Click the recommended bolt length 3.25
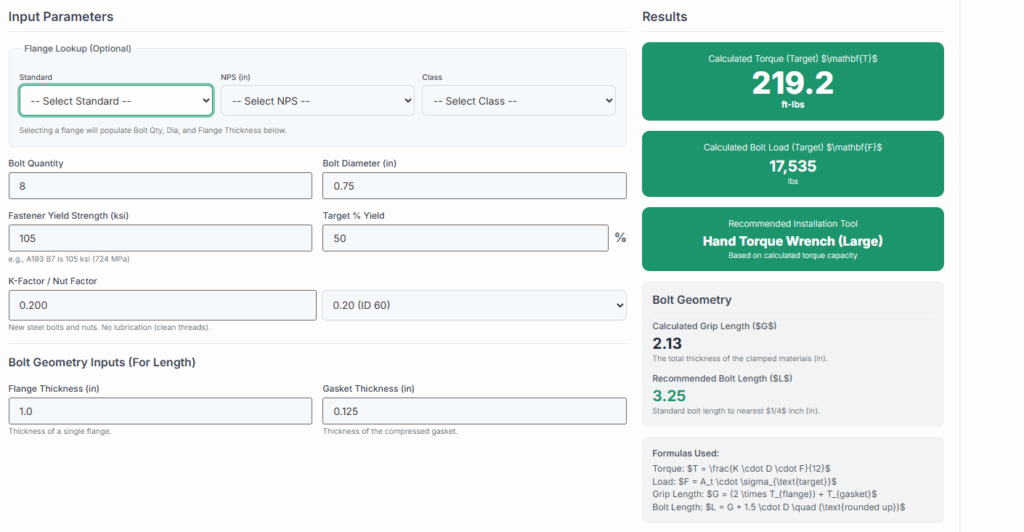The width and height of the screenshot is (1024, 532). click(x=669, y=396)
